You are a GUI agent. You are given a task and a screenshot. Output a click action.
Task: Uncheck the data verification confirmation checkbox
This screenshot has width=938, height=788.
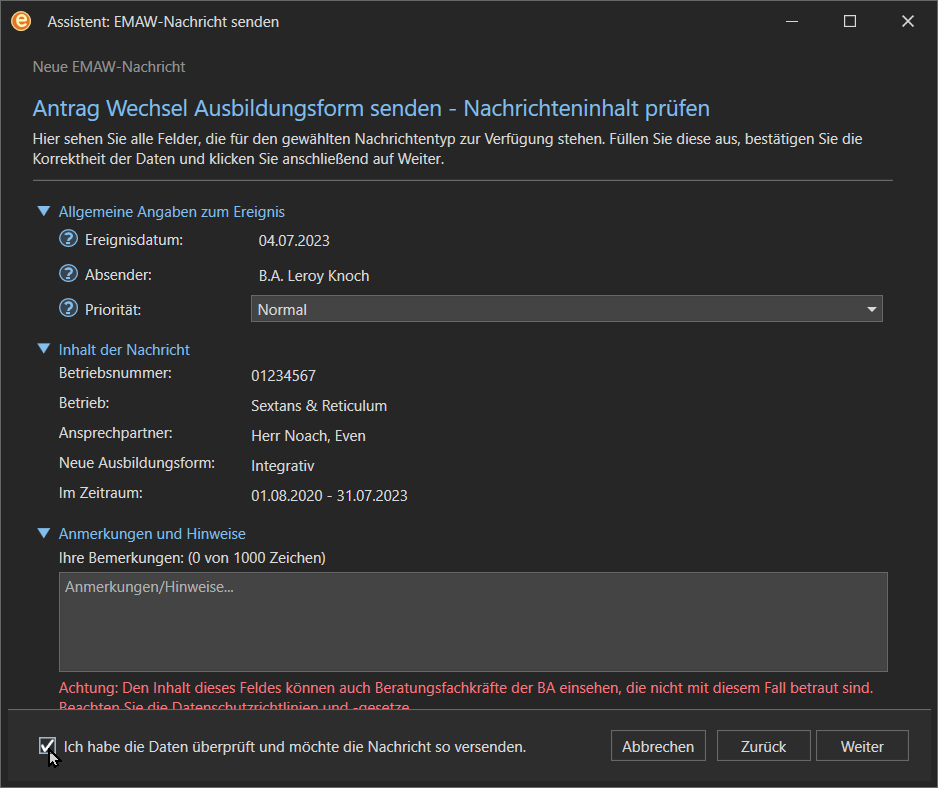47,746
